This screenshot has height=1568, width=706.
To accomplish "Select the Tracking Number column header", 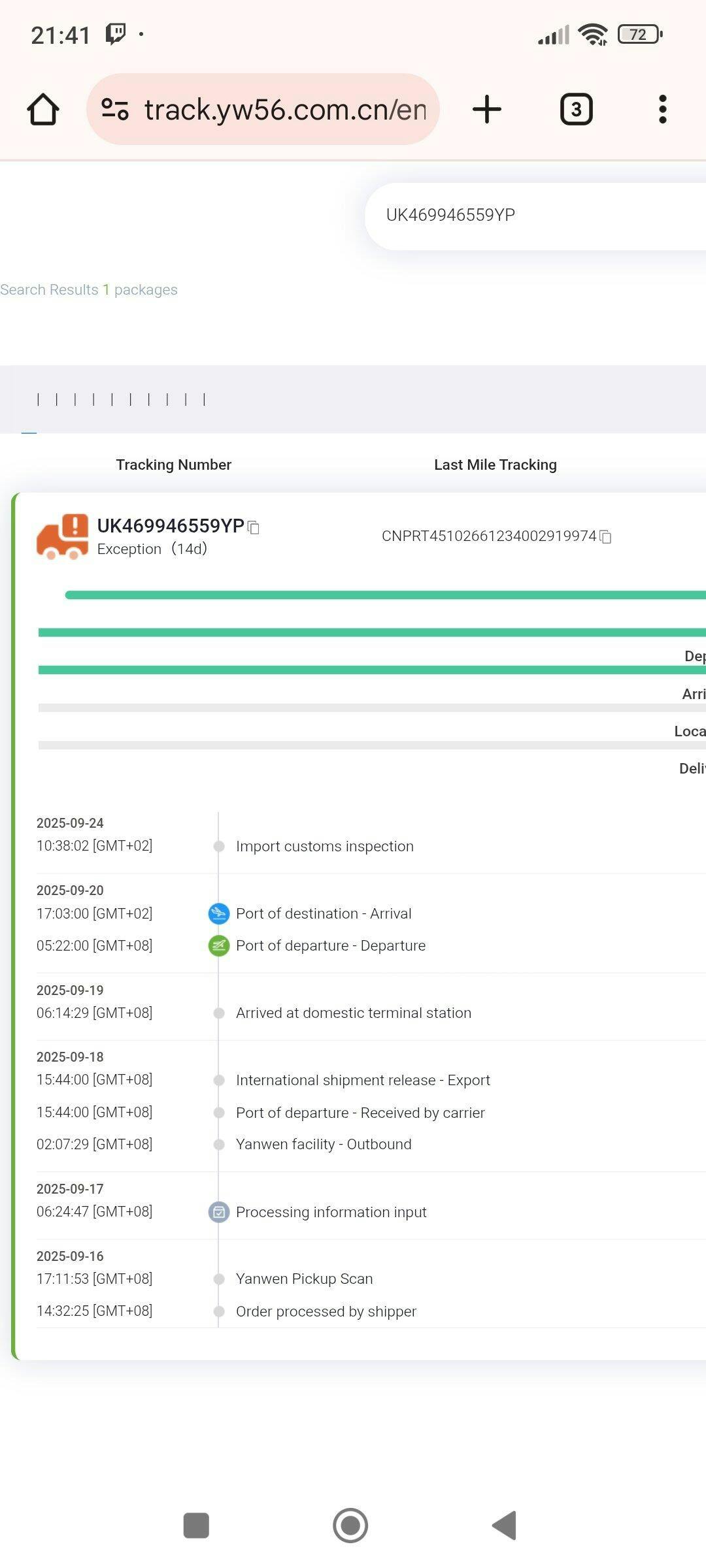I will (x=173, y=465).
